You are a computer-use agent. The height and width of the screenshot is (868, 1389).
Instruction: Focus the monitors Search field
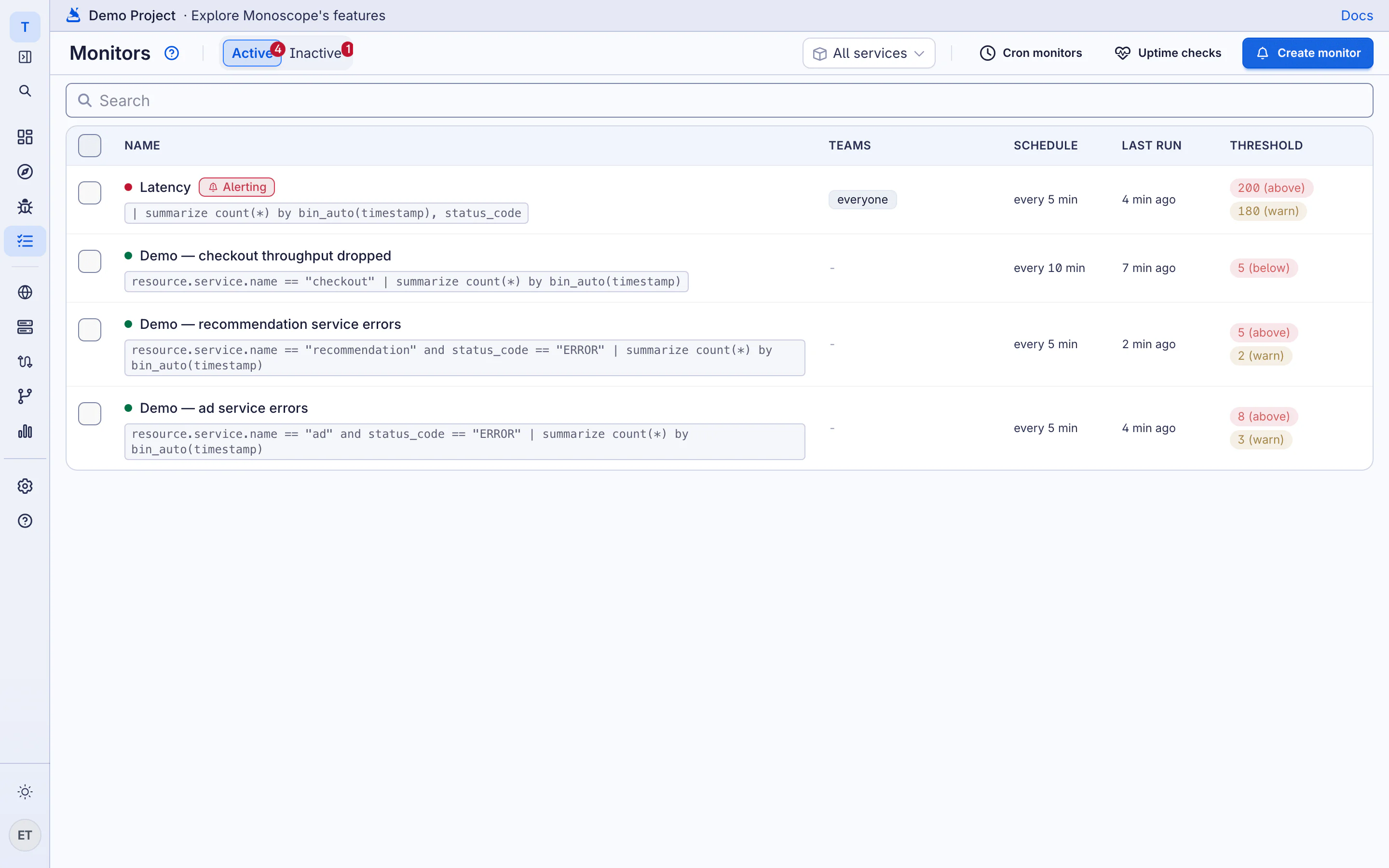[719, 100]
